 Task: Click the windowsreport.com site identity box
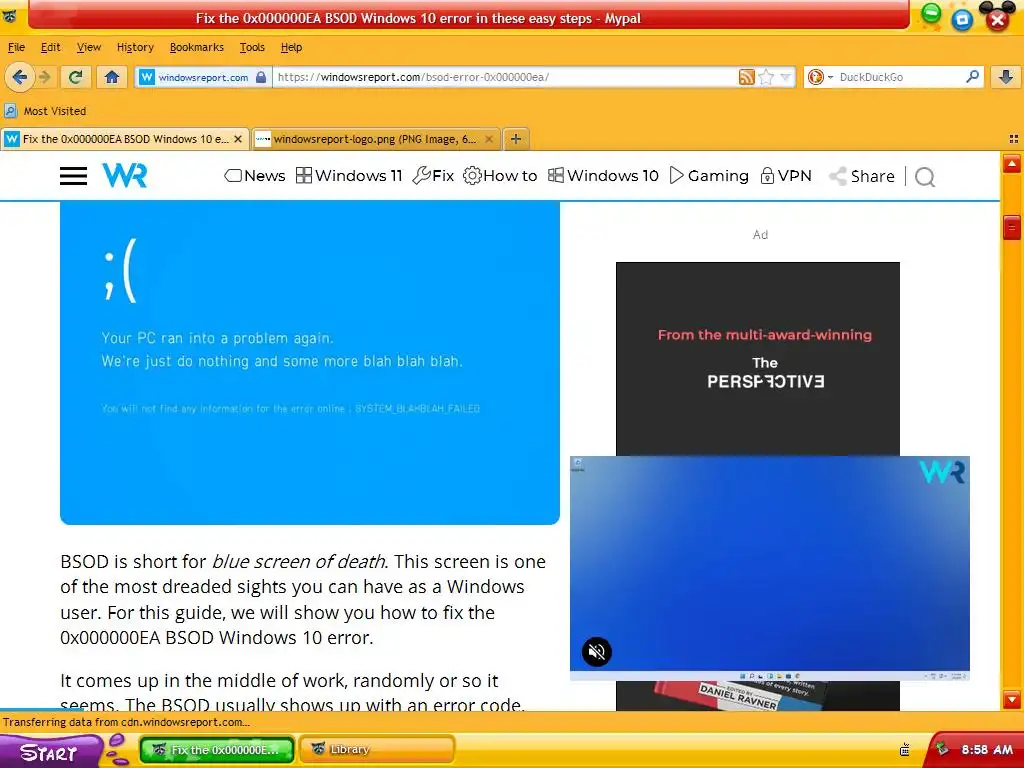tap(203, 77)
